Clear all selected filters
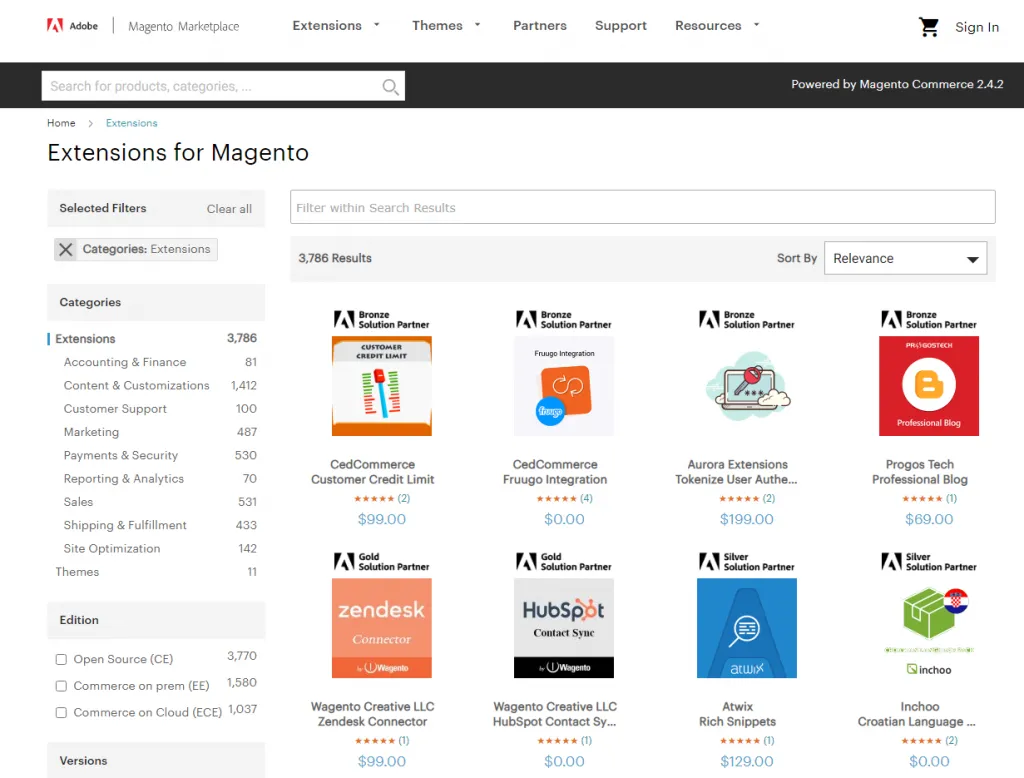This screenshot has height=778, width=1024. coord(229,208)
